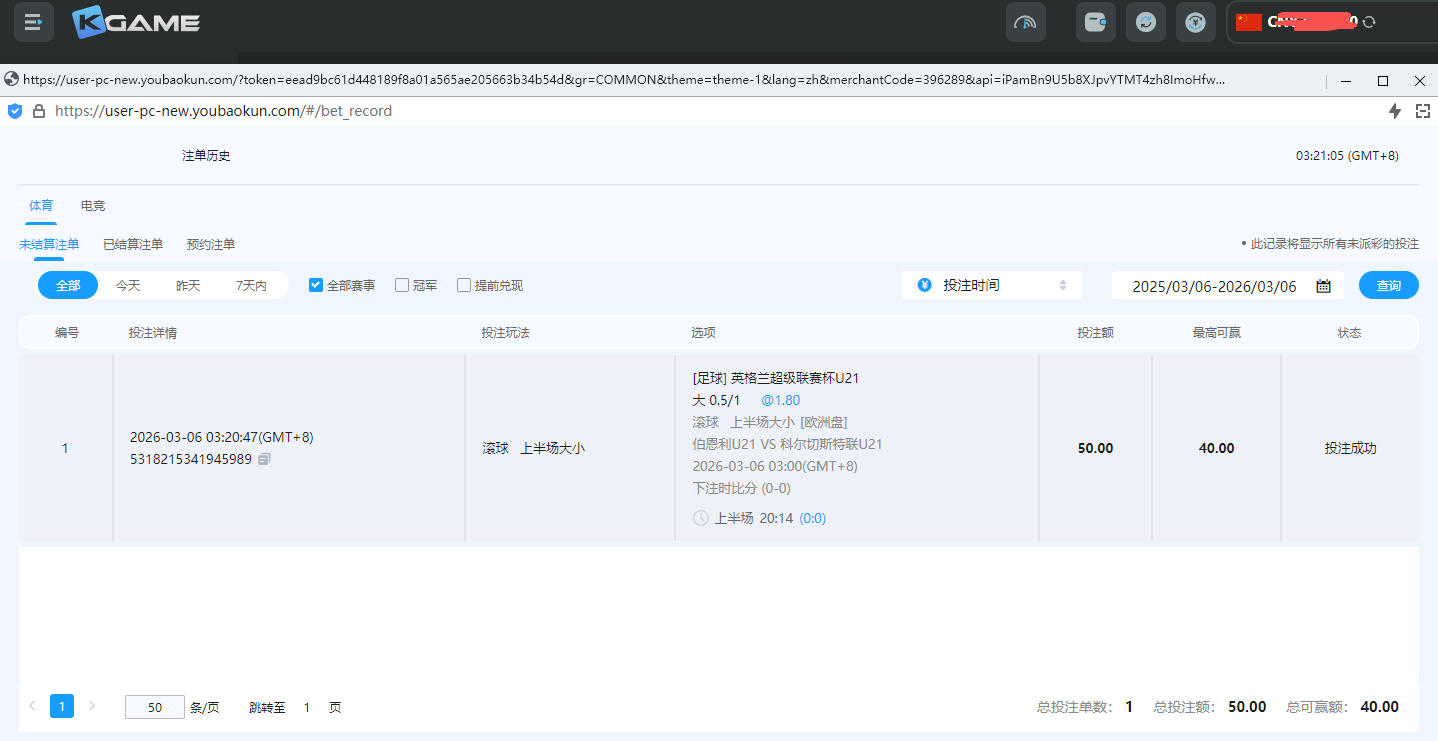
Task: Open the calendar date picker icon
Action: pos(1323,286)
